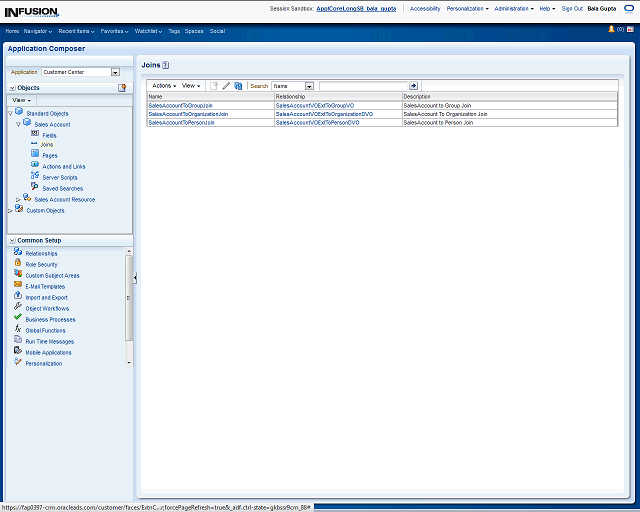The image size is (640, 512).
Task: Open the Application dropdown list
Action: point(115,72)
